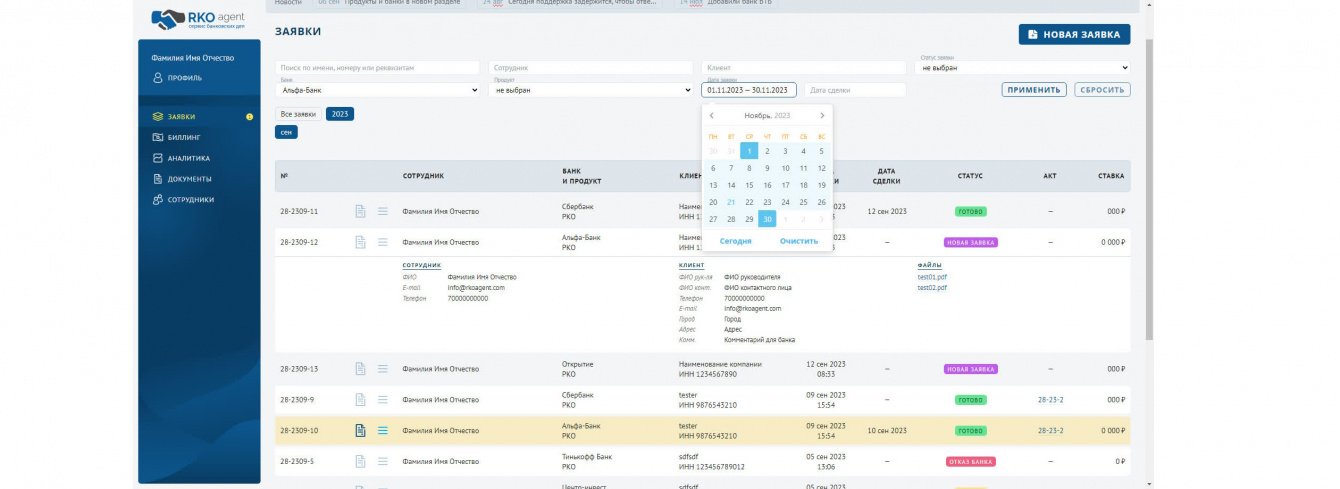This screenshot has height=489, width=1340.
Task: Click the Сотрудники people icon
Action: (158, 200)
